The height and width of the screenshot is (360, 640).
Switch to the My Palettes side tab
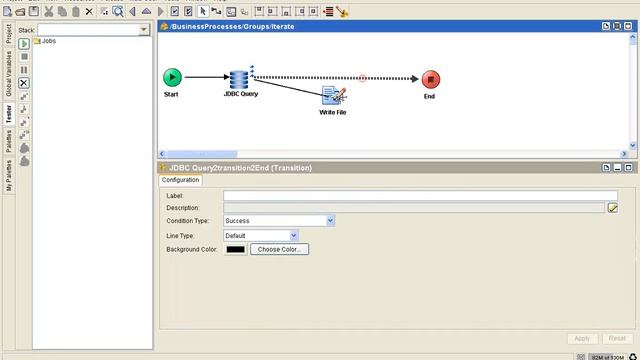pyautogui.click(x=9, y=176)
